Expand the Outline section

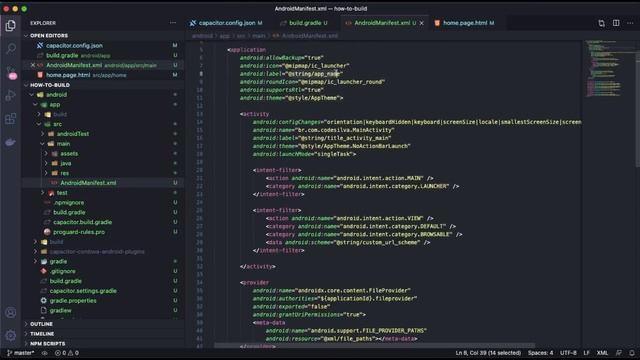point(41,324)
